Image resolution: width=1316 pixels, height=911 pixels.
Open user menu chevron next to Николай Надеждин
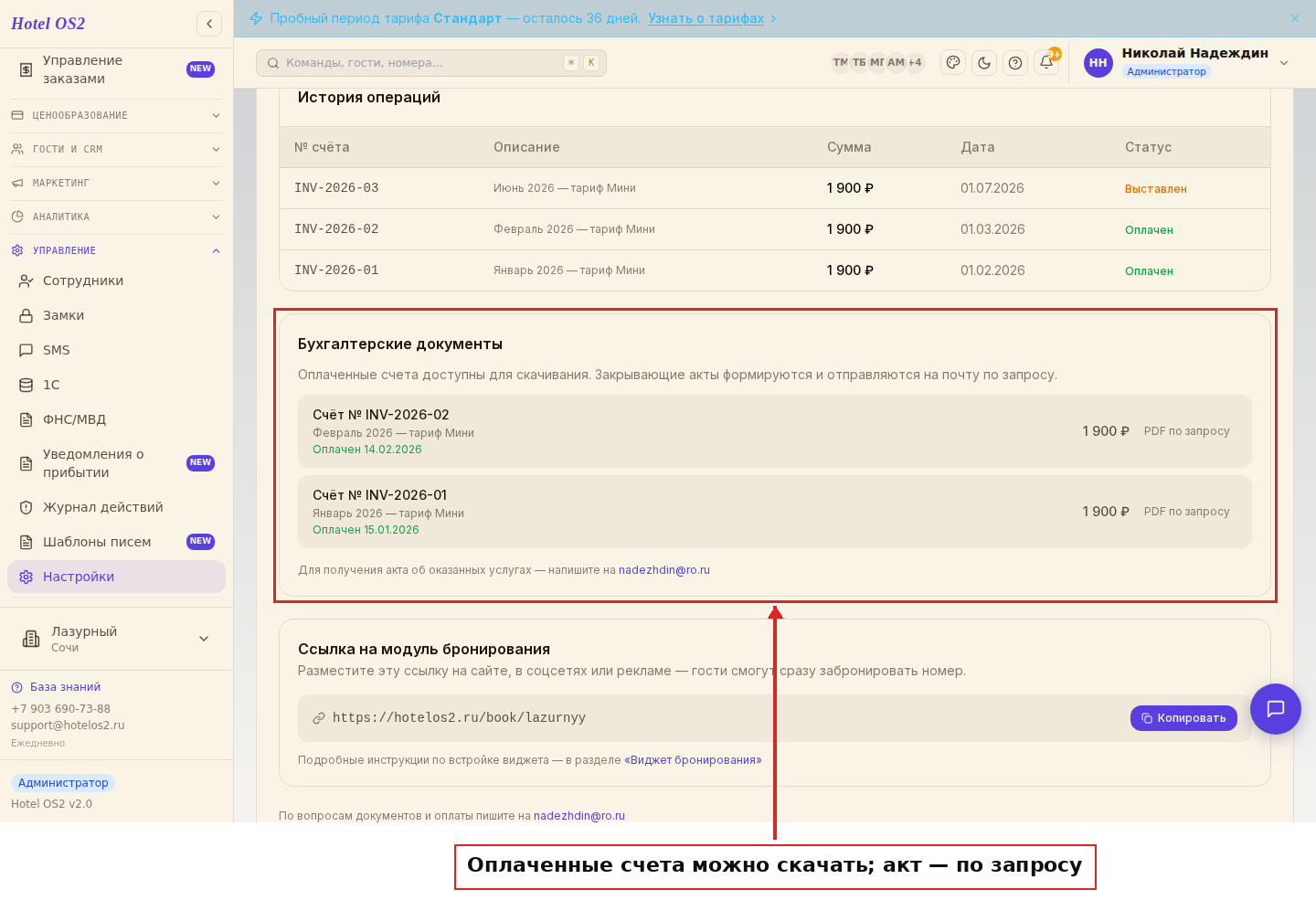pyautogui.click(x=1284, y=63)
